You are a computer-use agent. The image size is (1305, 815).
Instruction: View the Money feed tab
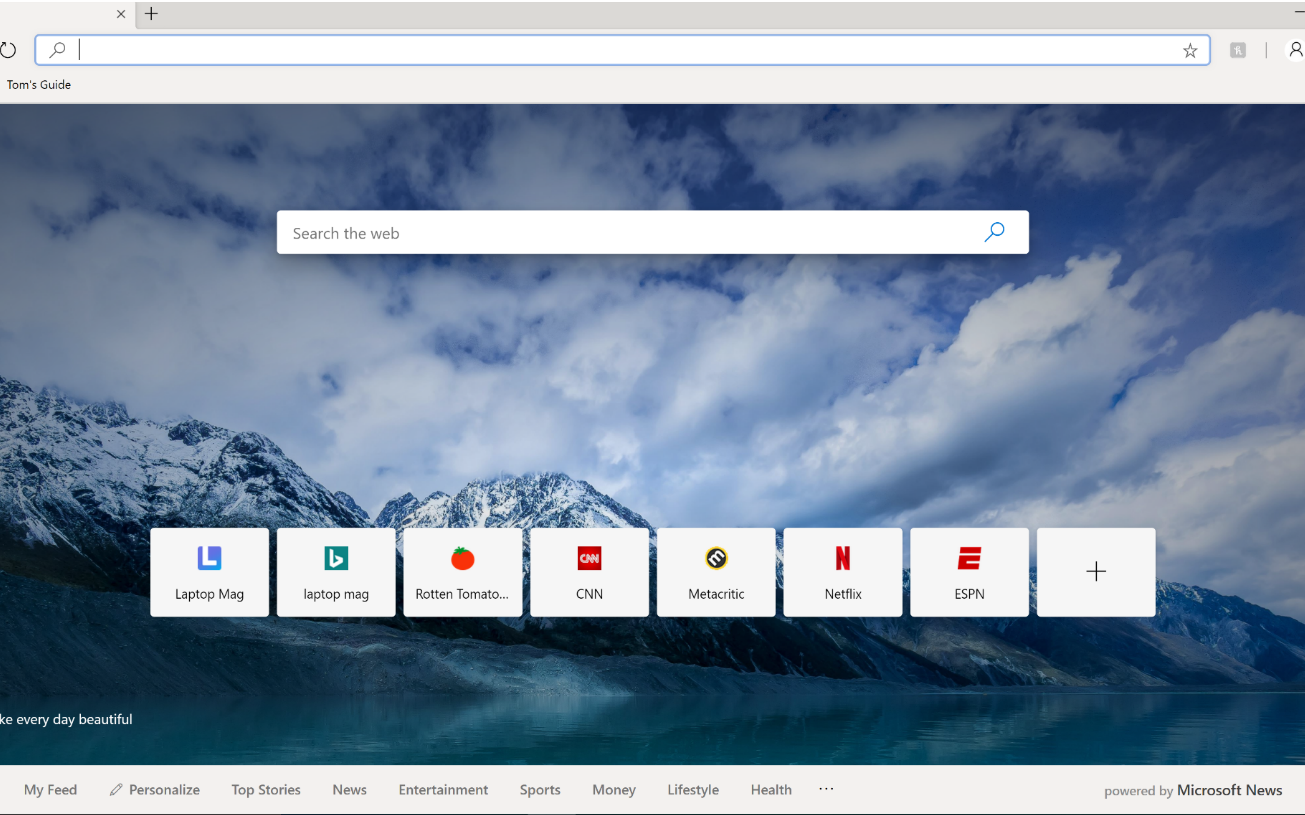(x=614, y=790)
